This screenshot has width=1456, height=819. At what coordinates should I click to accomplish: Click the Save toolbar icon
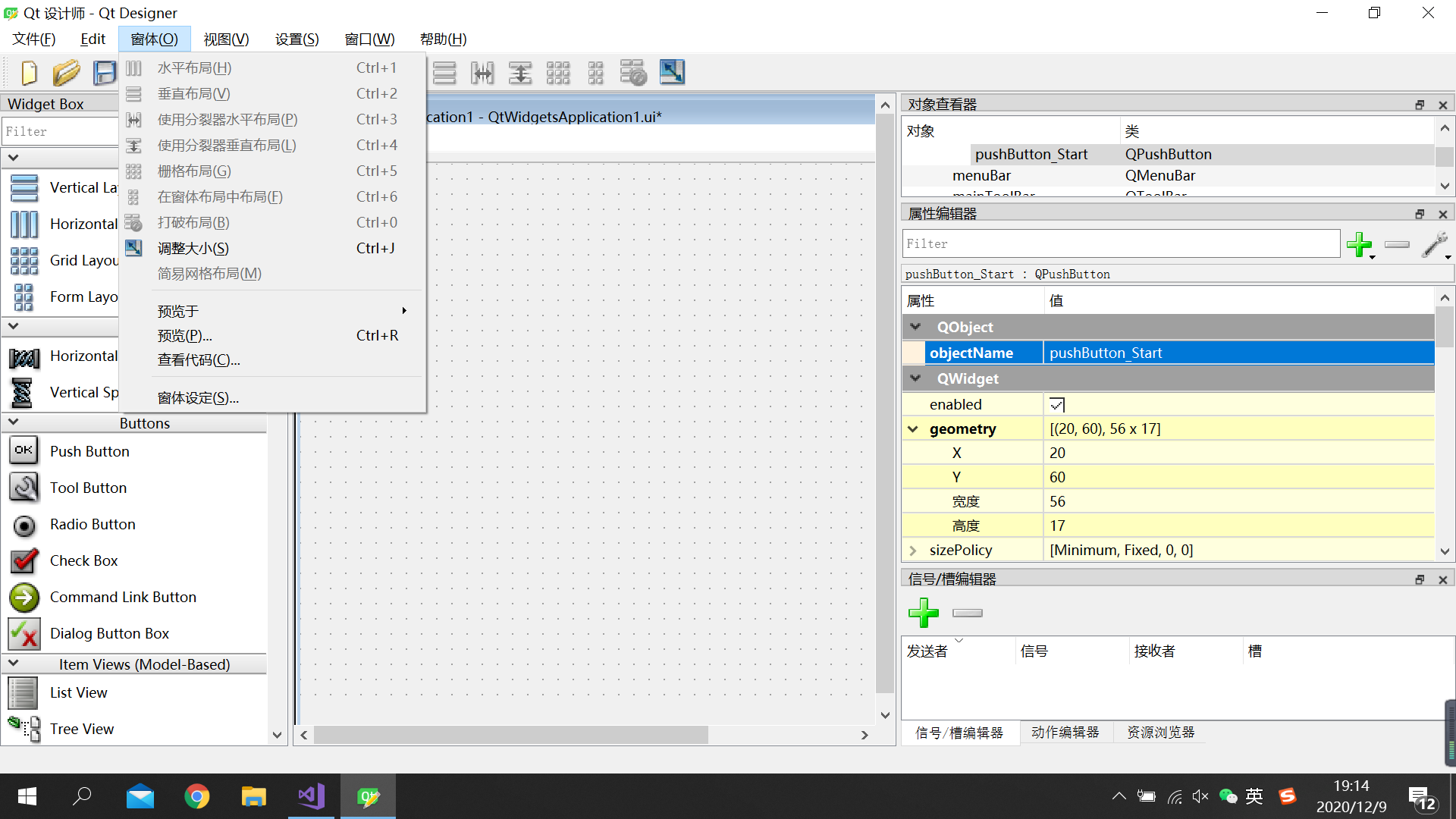coord(105,73)
